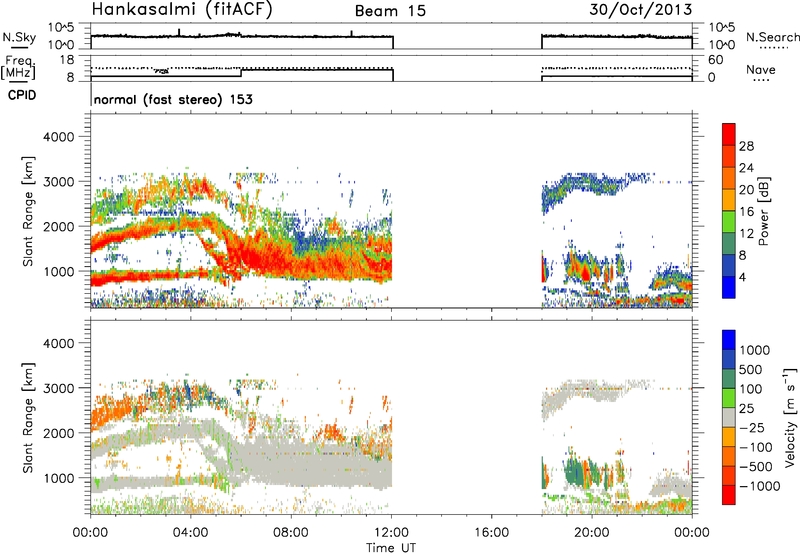The width and height of the screenshot is (800, 554).
Task: Click the normal (fast stereo) 153 text
Action: pos(173,100)
